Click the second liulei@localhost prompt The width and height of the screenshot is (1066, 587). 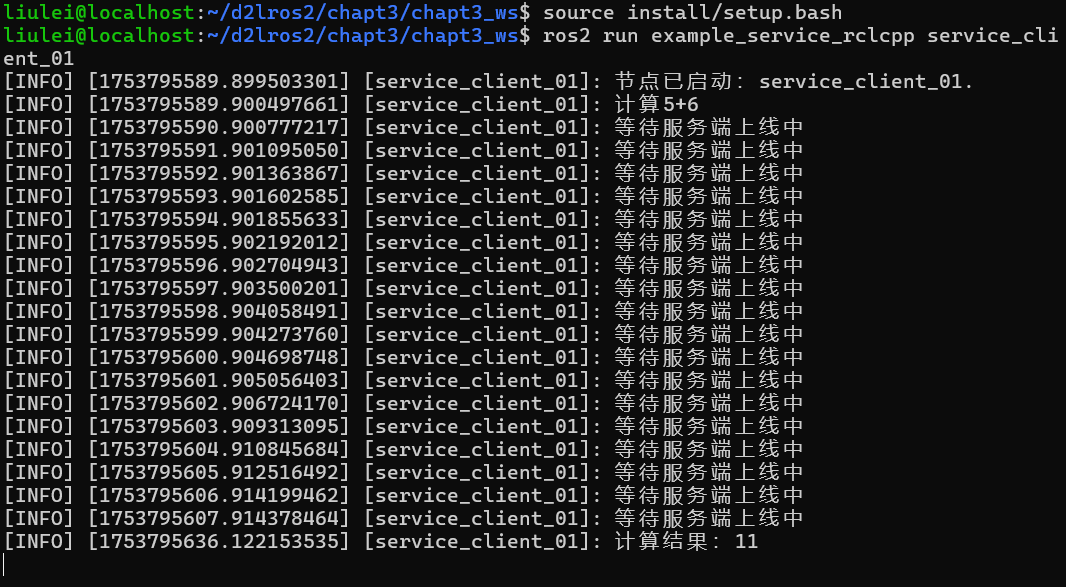(x=99, y=35)
